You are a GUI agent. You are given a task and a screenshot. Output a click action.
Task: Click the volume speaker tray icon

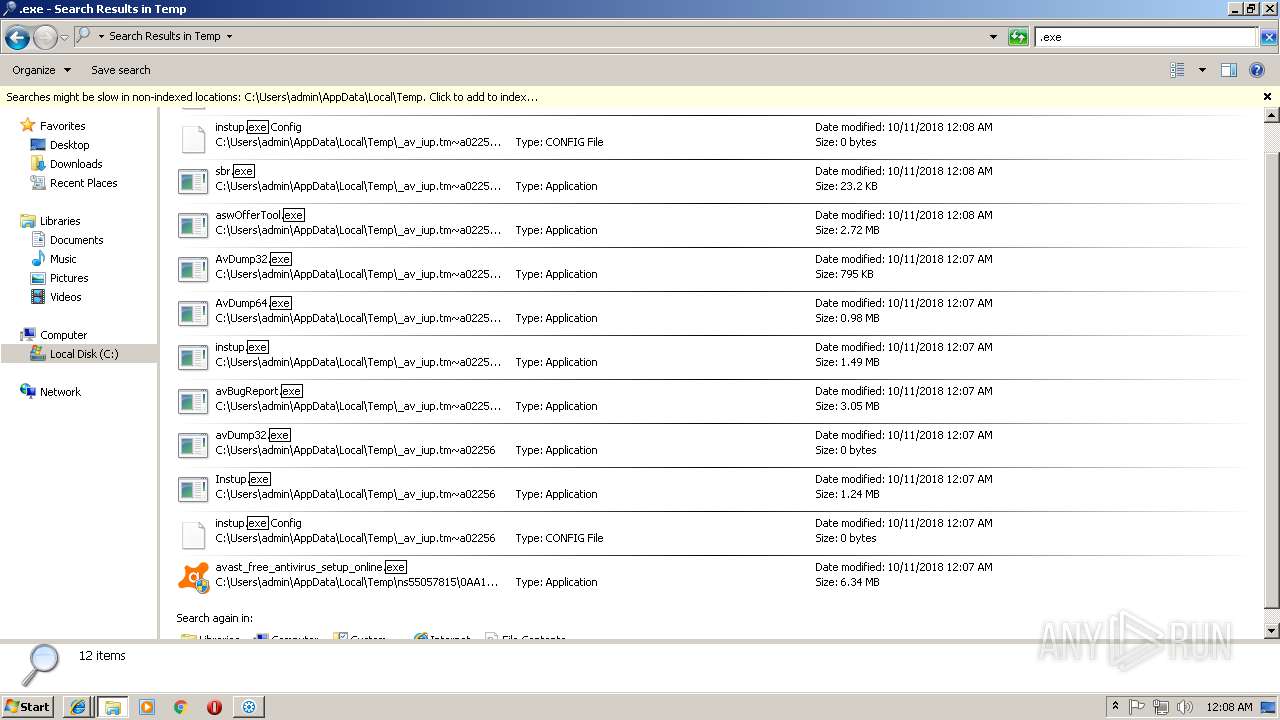(x=1184, y=707)
